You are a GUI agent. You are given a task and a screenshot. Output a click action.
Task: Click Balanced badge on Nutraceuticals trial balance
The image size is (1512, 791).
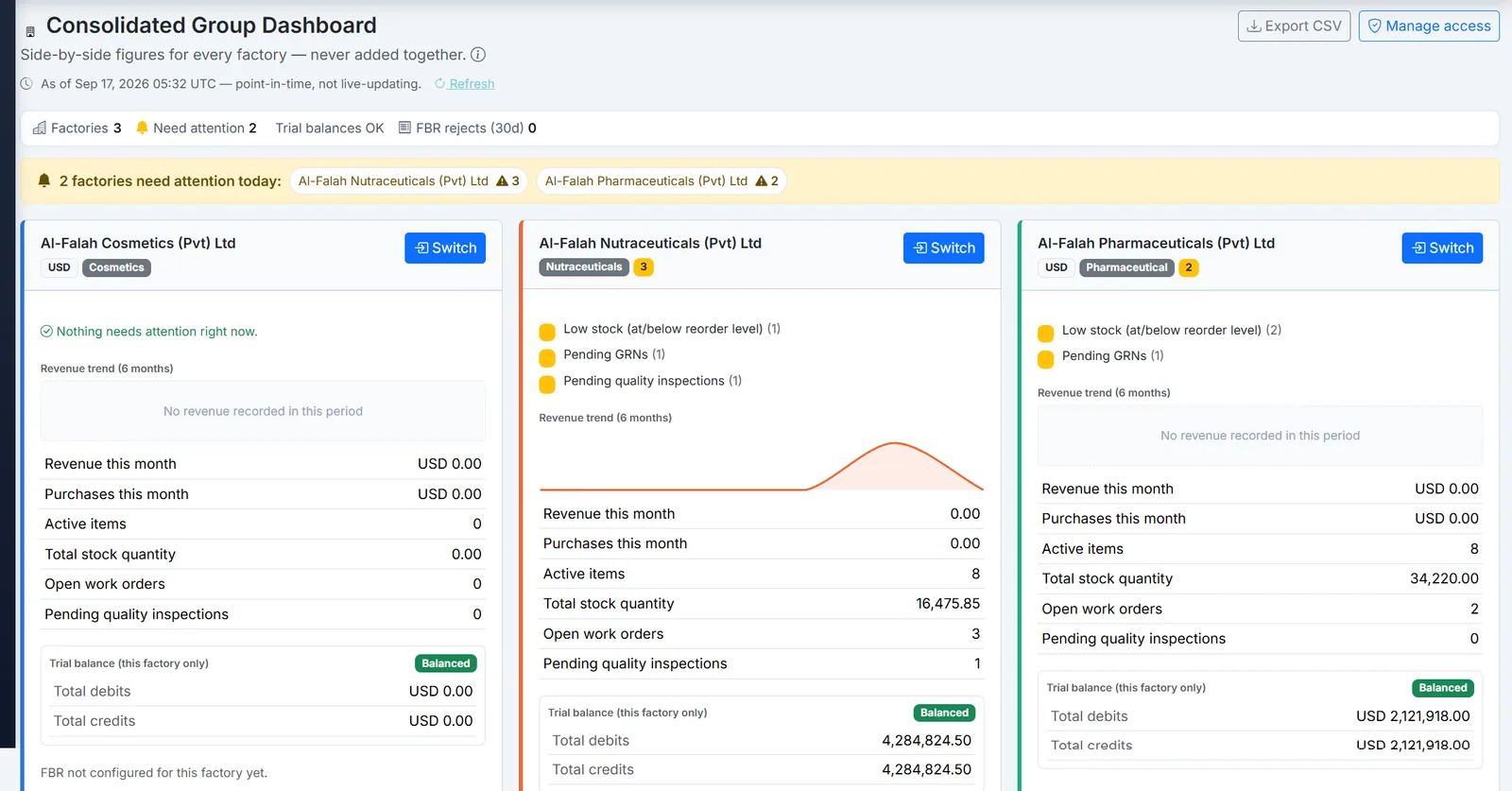[944, 713]
